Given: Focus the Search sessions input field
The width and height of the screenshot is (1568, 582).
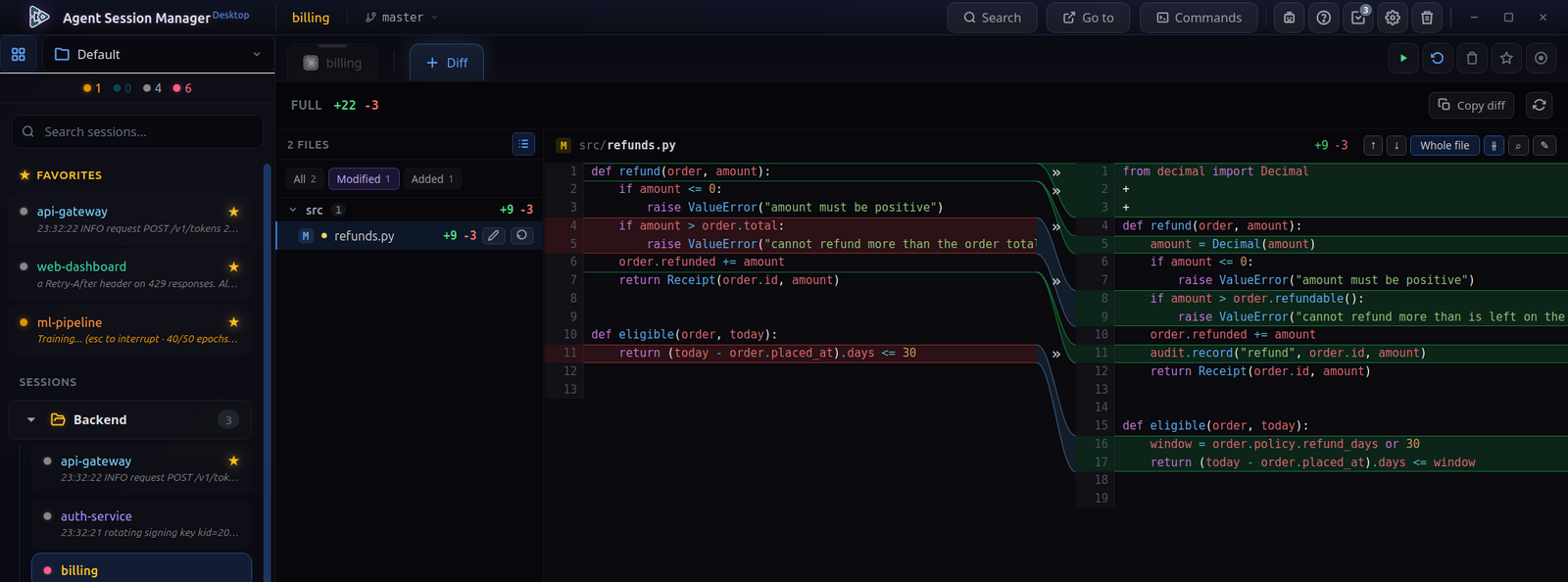Looking at the screenshot, I should pos(137,131).
